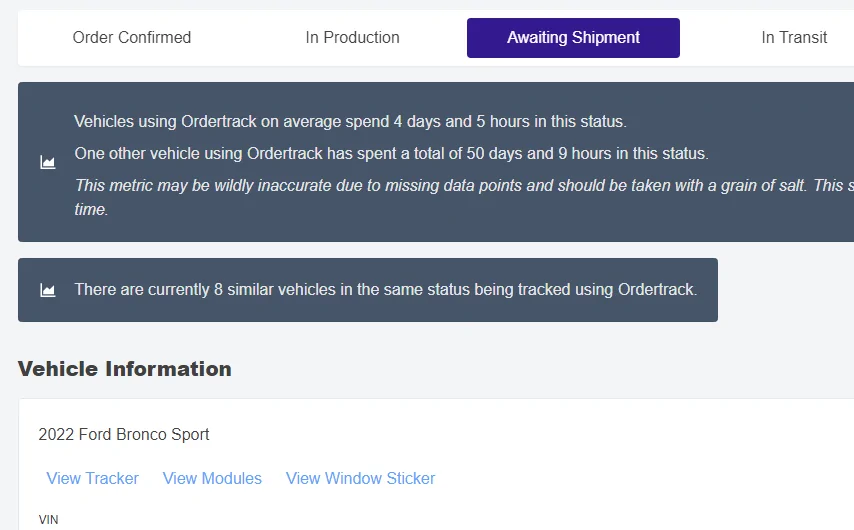Click the 8 similar vehicles message text

pyautogui.click(x=385, y=290)
